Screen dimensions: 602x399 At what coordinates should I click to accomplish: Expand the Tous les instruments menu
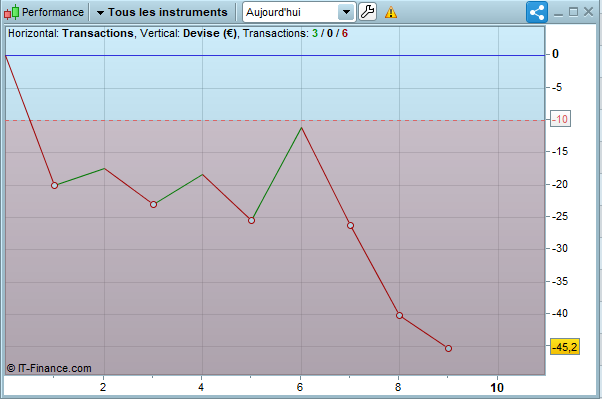click(162, 12)
